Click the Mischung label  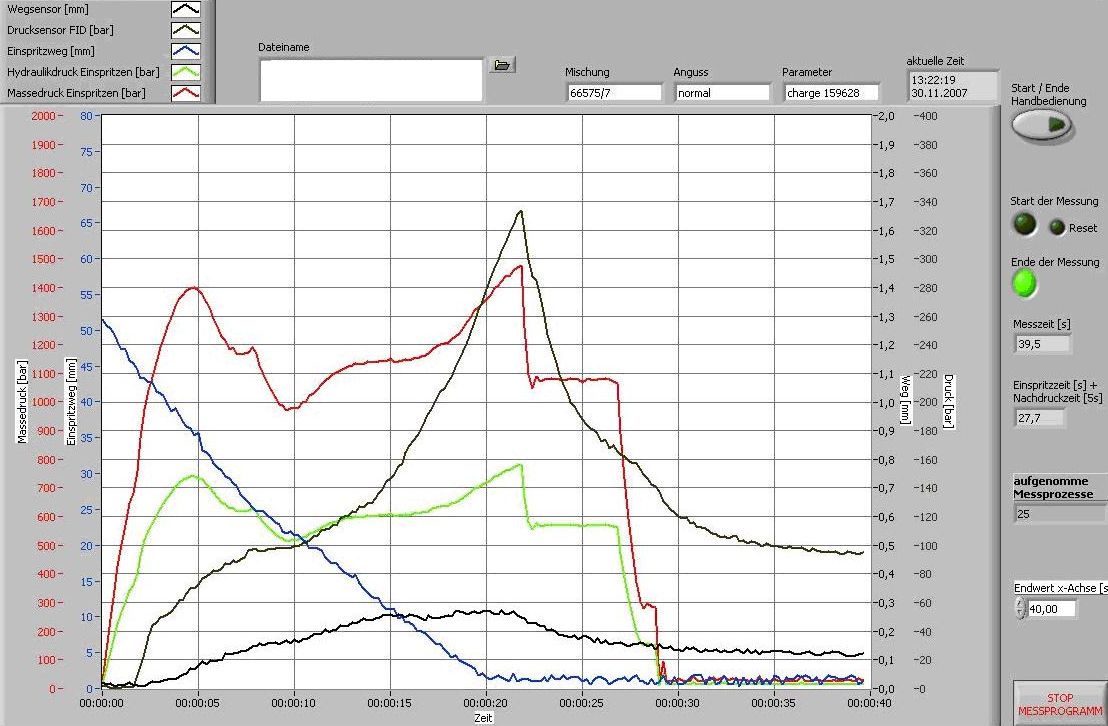587,72
